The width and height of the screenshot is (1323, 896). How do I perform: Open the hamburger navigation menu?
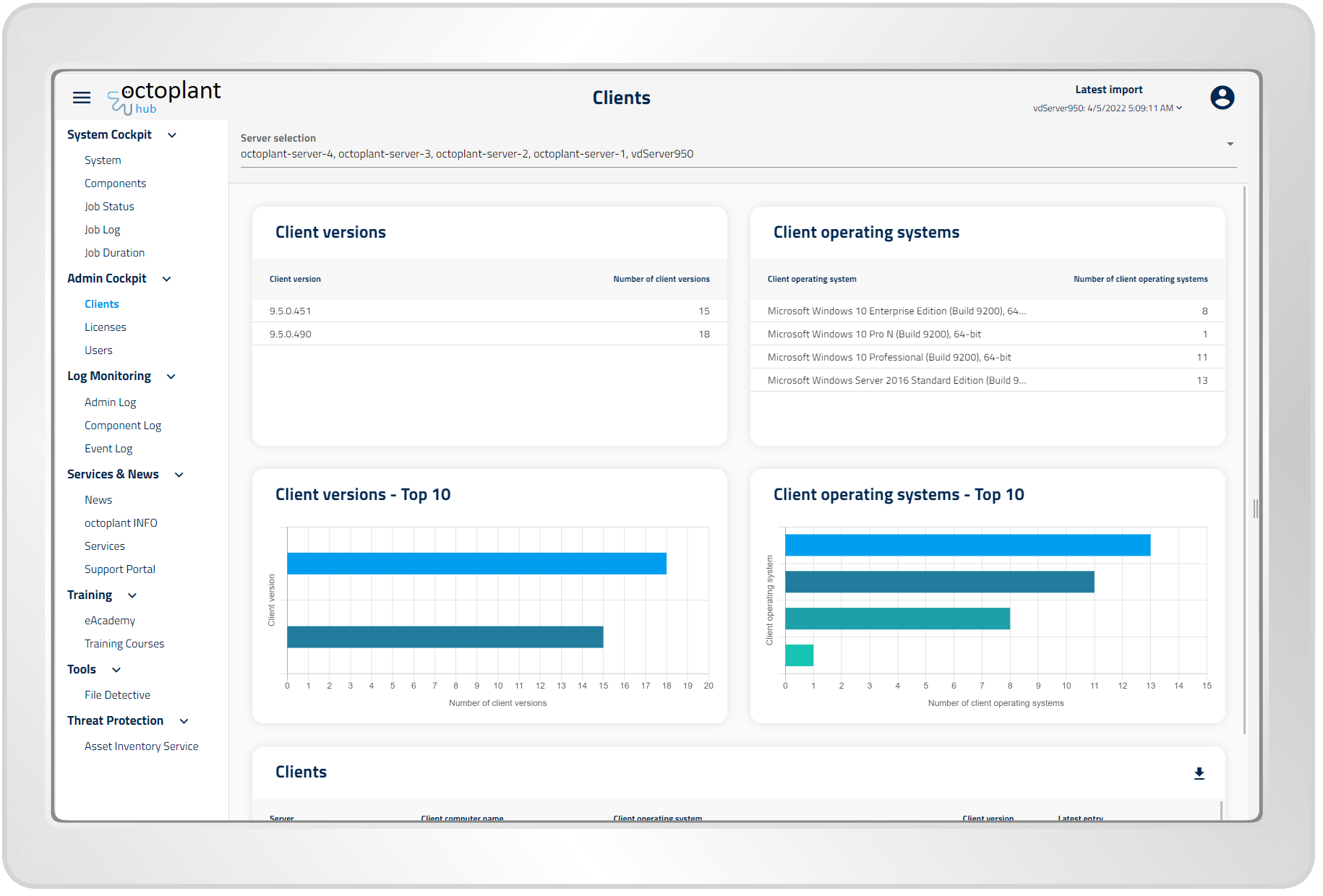click(82, 98)
